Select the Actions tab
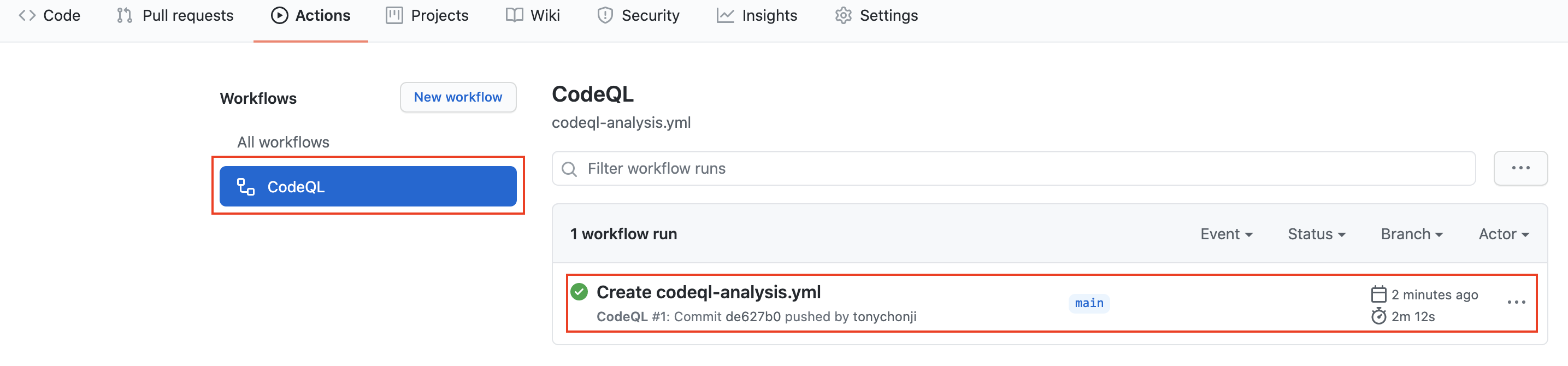This screenshot has height=366, width=1568. tap(310, 16)
